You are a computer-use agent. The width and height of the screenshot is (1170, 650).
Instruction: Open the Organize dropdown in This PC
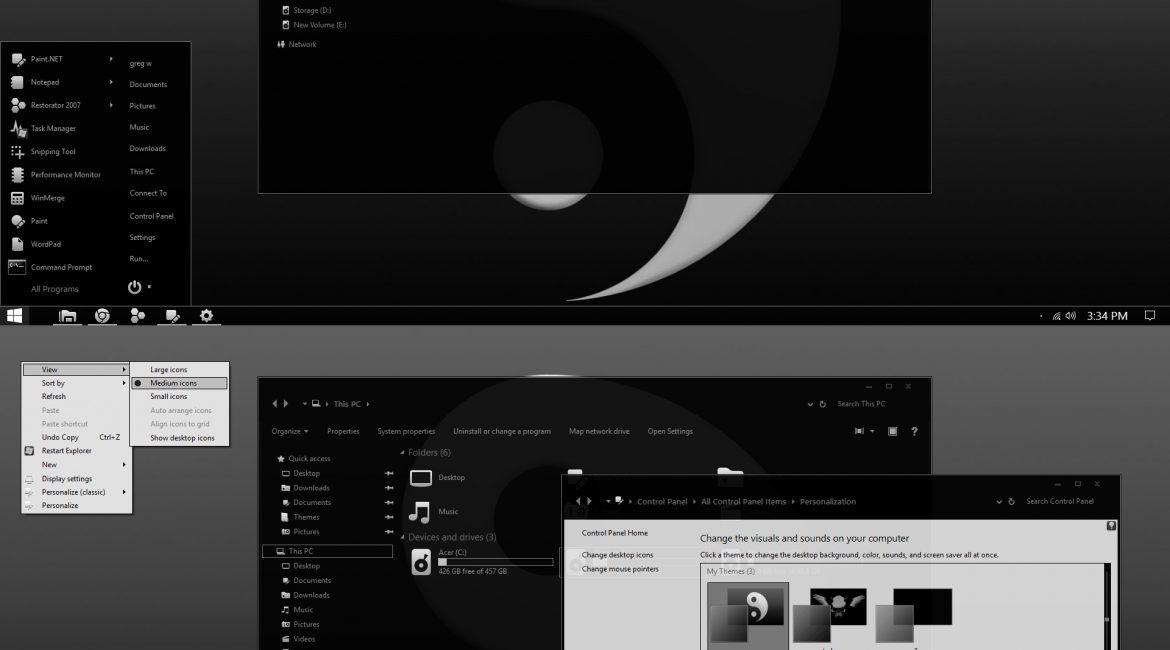(x=290, y=431)
